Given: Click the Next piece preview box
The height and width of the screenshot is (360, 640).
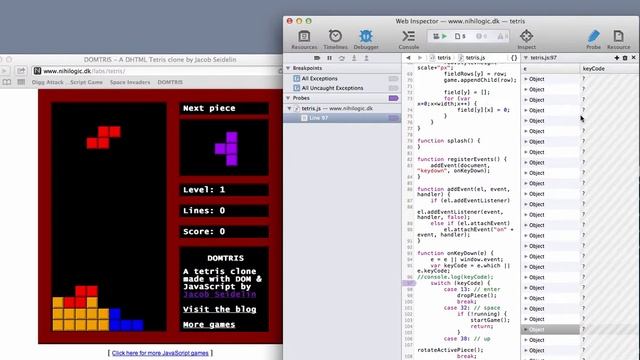Looking at the screenshot, I should (224, 148).
